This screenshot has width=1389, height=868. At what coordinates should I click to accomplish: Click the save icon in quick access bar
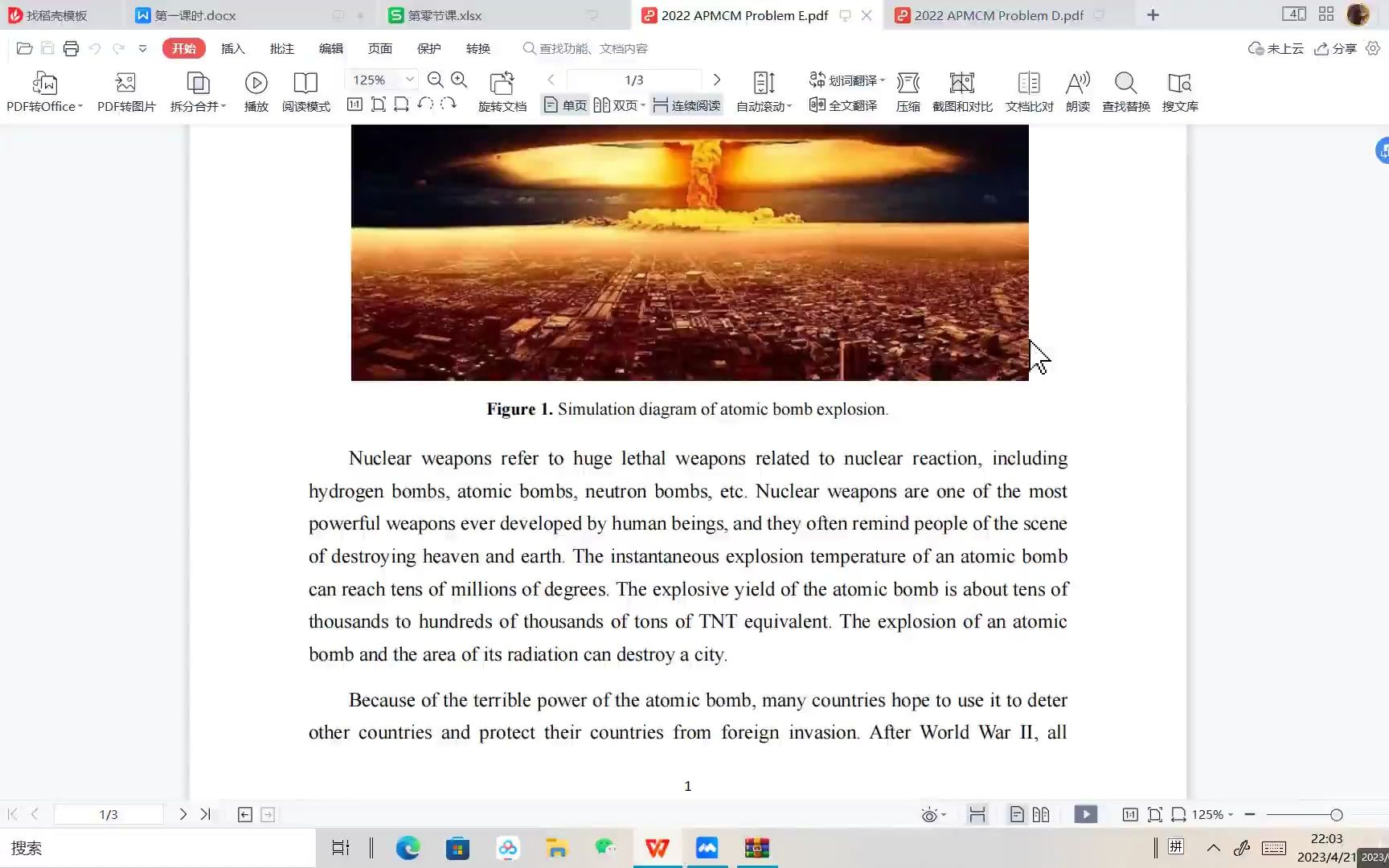coord(47,48)
